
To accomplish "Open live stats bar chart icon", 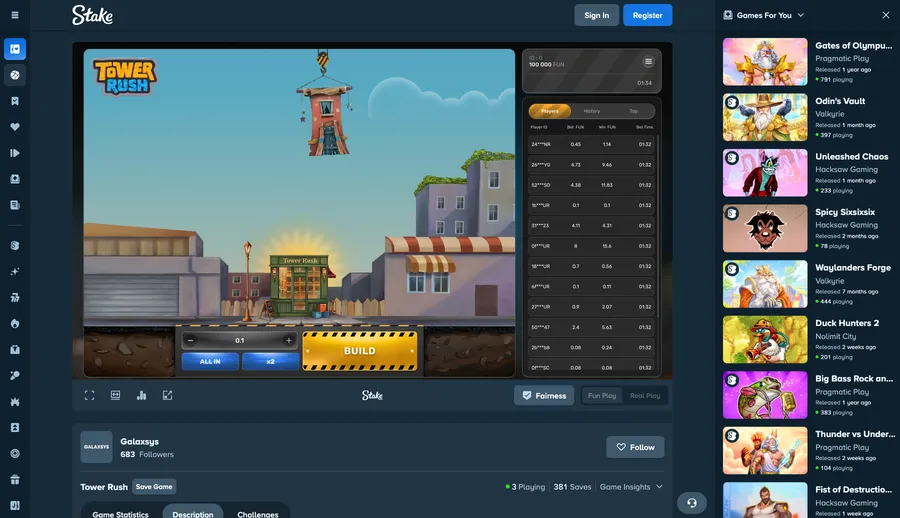I will click(x=141, y=395).
